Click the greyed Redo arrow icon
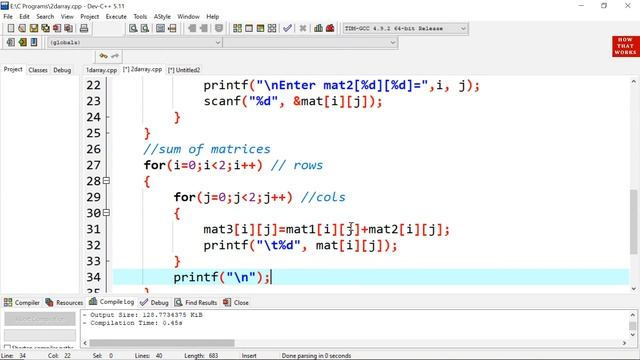This screenshot has height=360, width=640. tap(115, 56)
